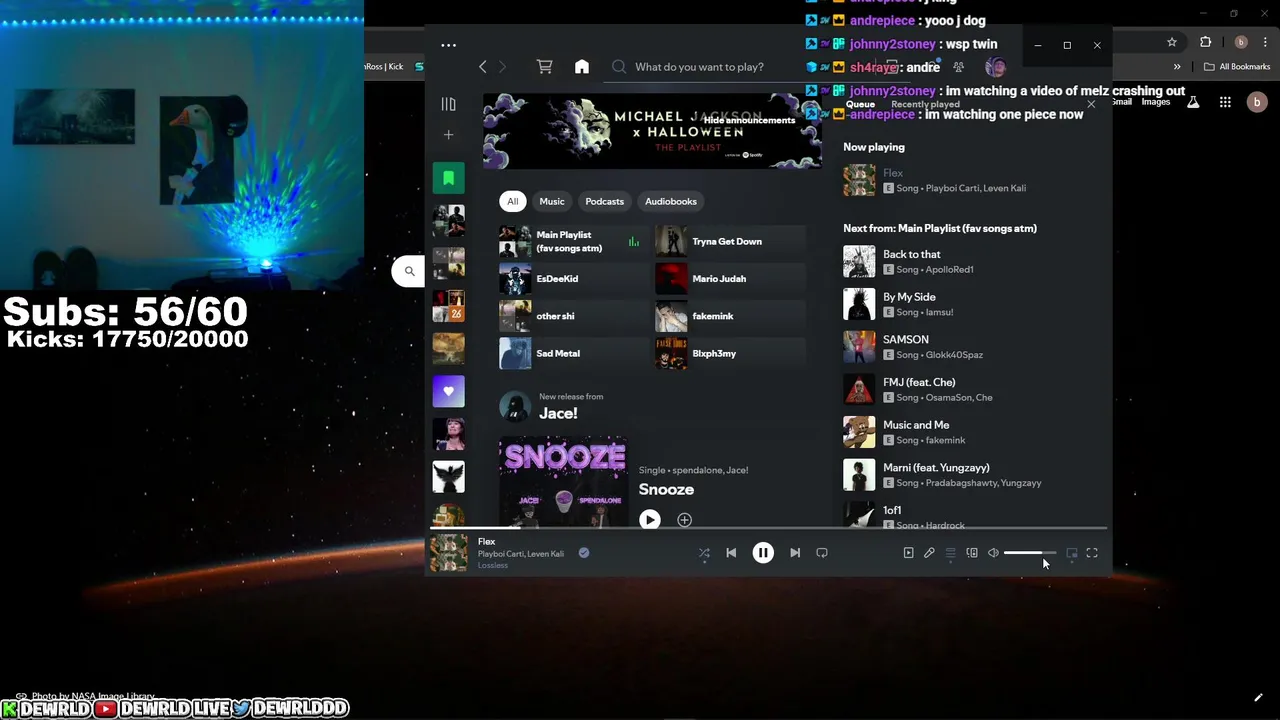This screenshot has height=720, width=1280.
Task: Select the Audiobooks filter chip
Action: point(671,201)
